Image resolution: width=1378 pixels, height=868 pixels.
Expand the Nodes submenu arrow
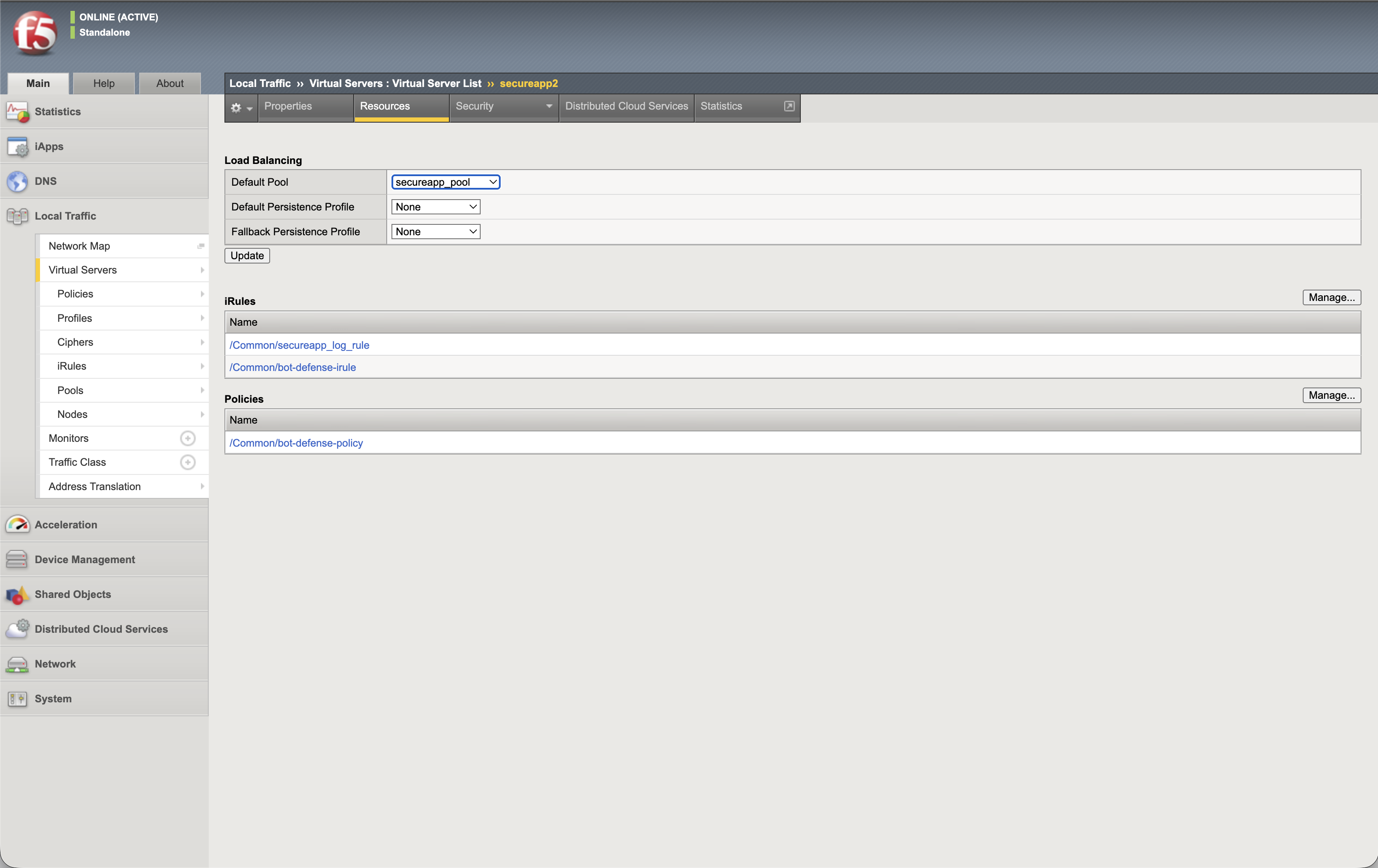[x=202, y=414]
